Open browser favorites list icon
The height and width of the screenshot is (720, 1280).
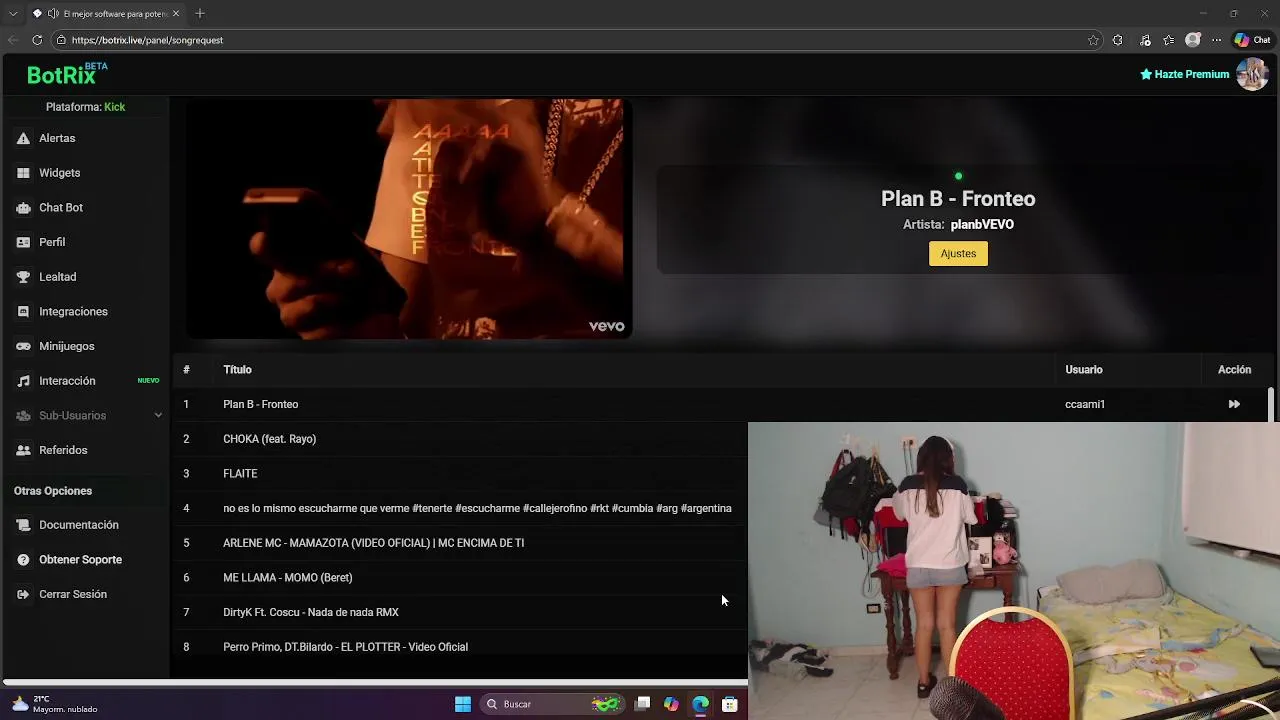click(x=1168, y=40)
